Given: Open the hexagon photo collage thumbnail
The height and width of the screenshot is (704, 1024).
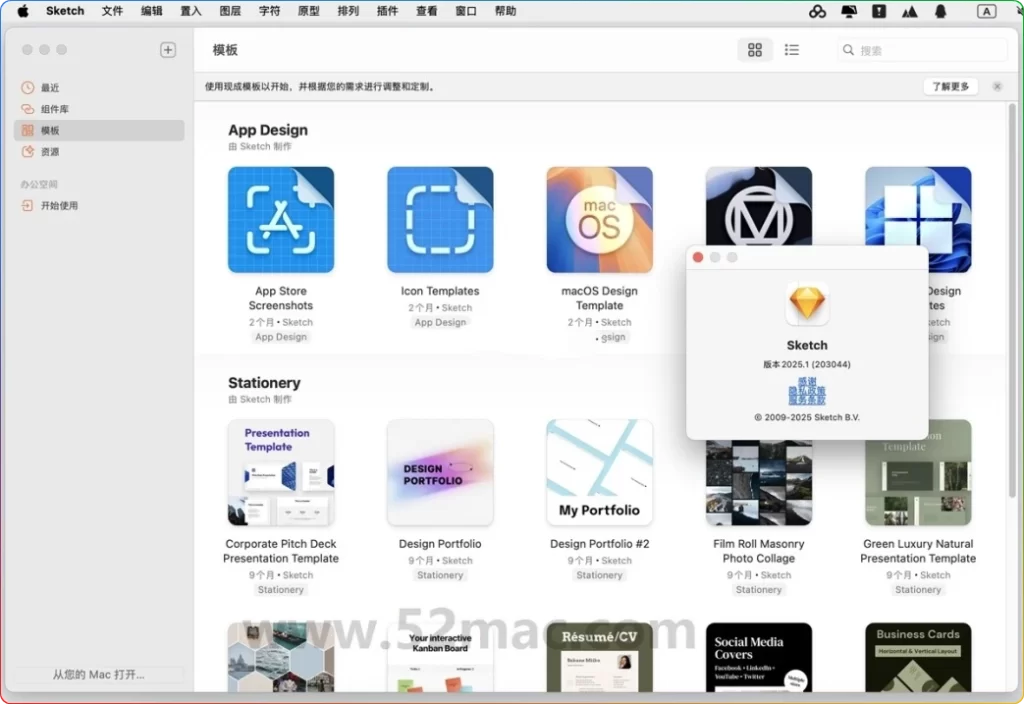Looking at the screenshot, I should pyautogui.click(x=281, y=657).
